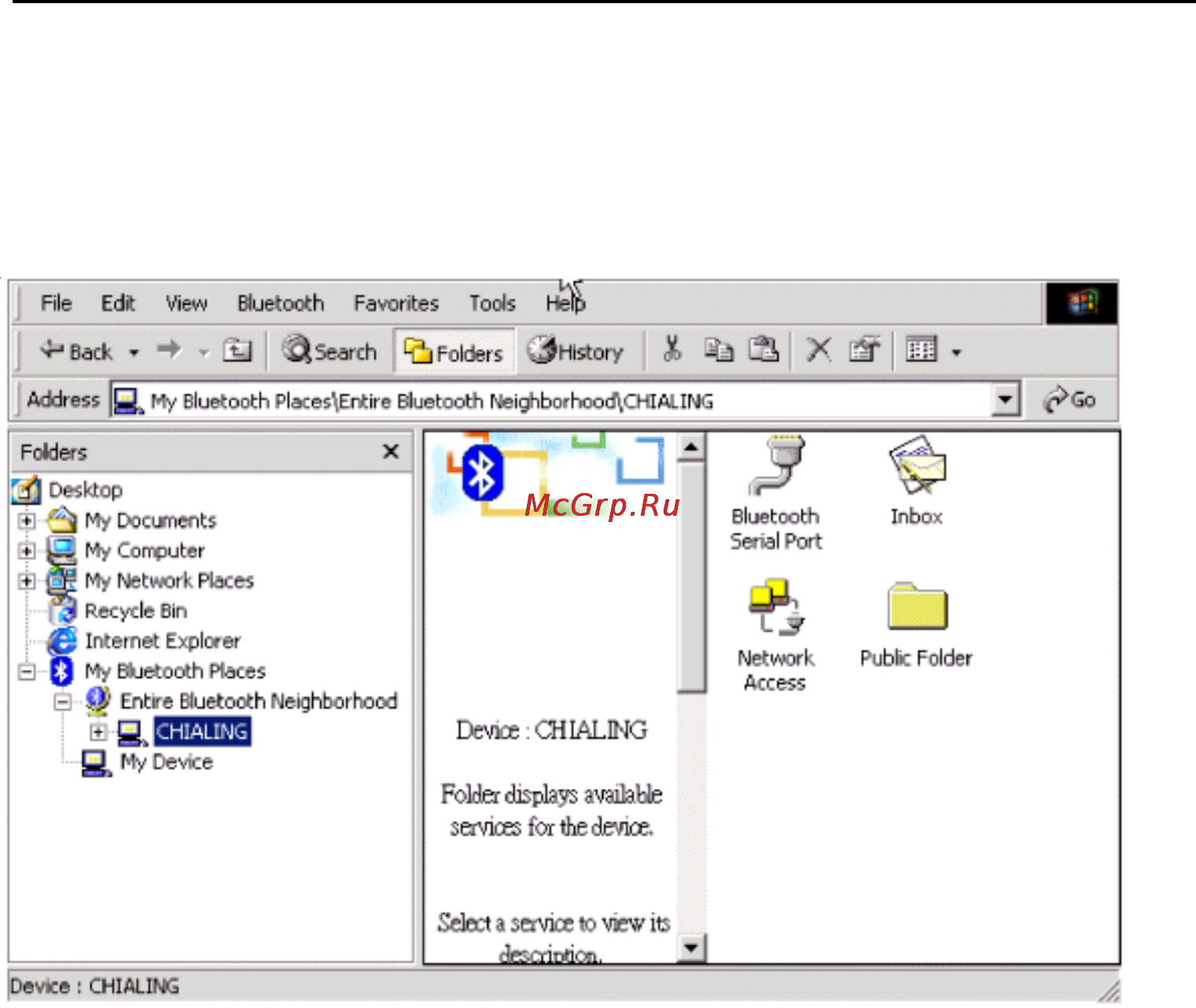This screenshot has width=1196, height=1008.
Task: Open the Help menu
Action: pyautogui.click(x=565, y=303)
